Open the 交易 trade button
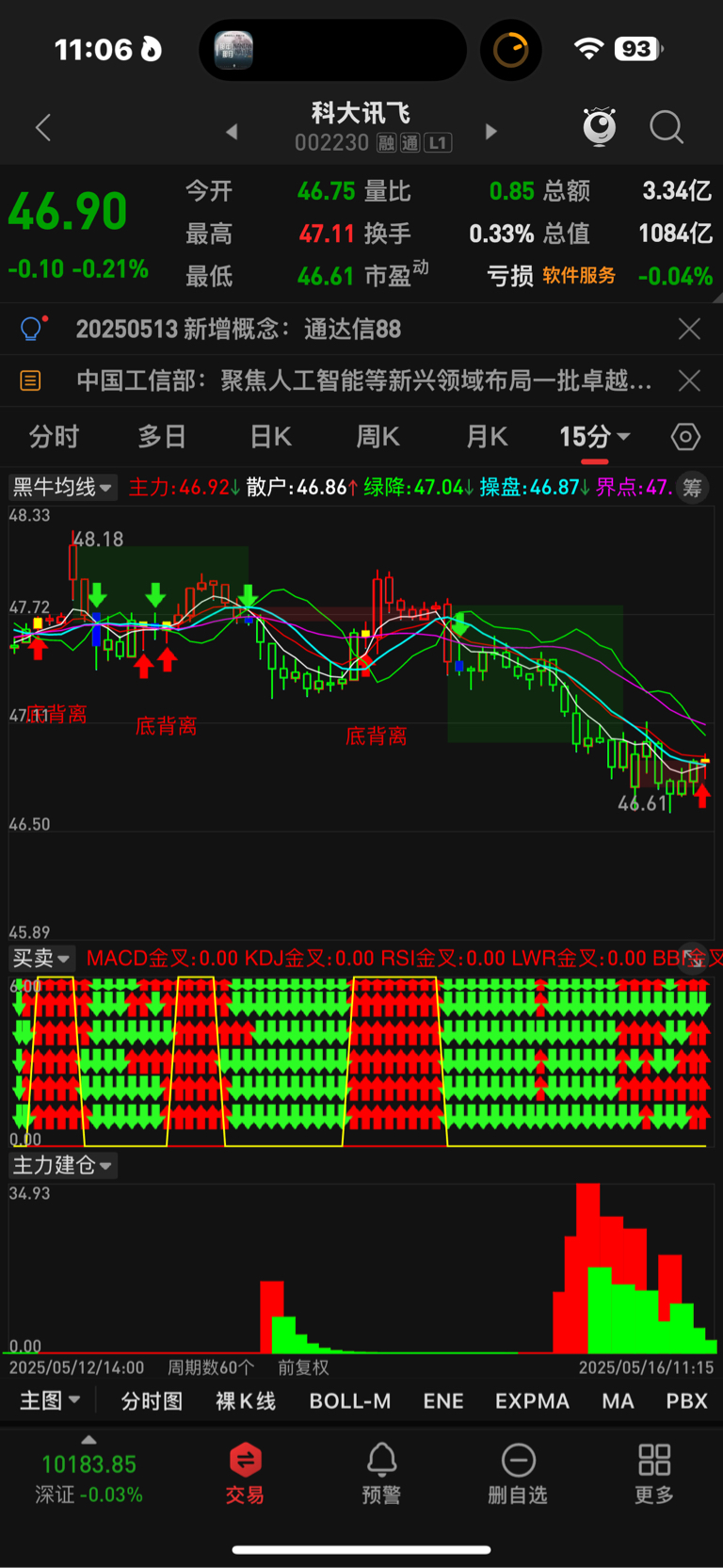Viewport: 723px width, 1568px height. (x=245, y=1474)
